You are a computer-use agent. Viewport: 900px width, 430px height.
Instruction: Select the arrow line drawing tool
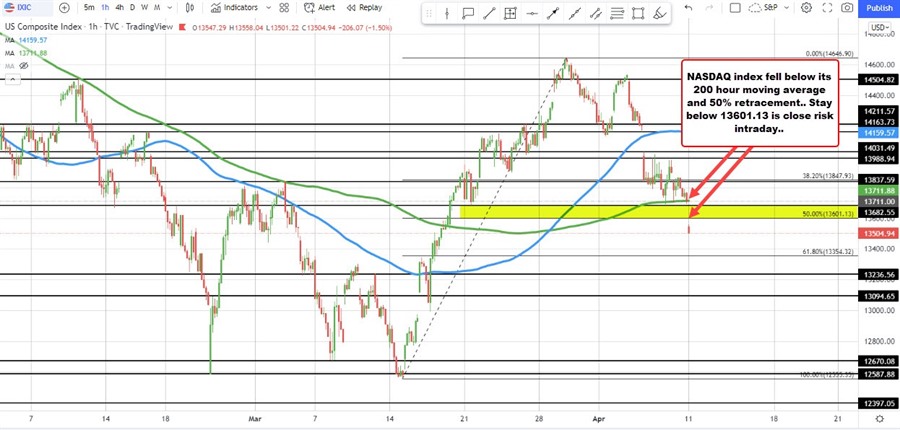553,14
